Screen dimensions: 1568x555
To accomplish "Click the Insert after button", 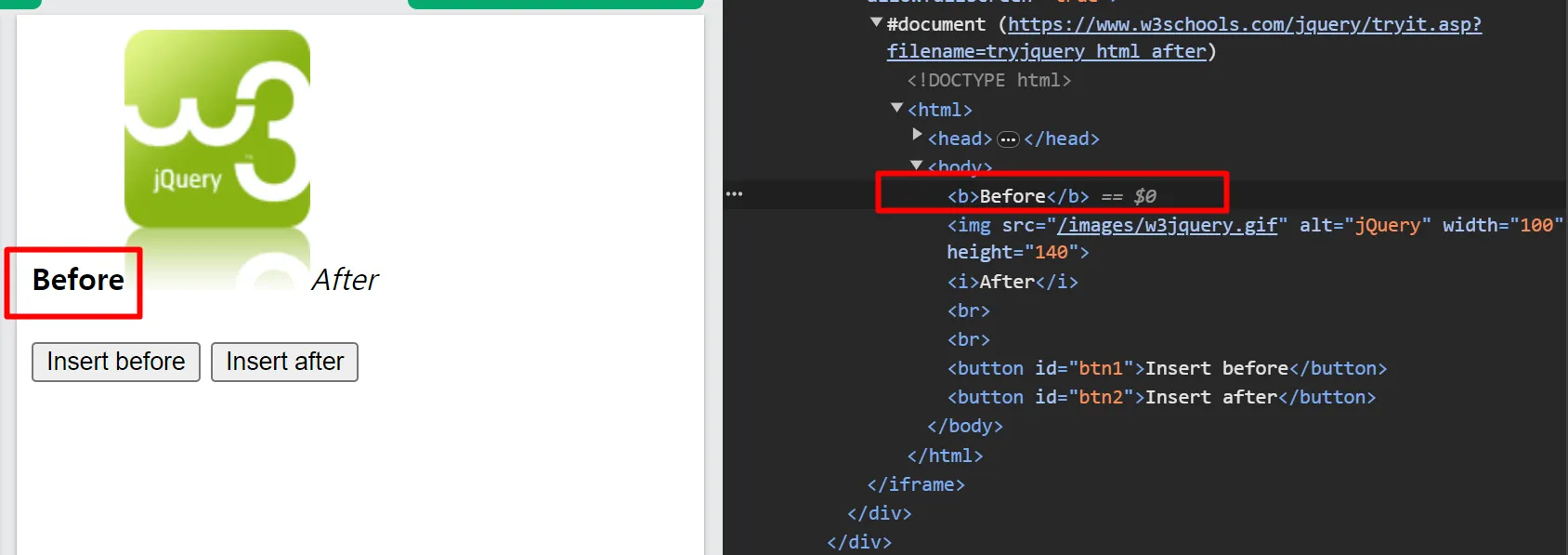I will [x=284, y=362].
